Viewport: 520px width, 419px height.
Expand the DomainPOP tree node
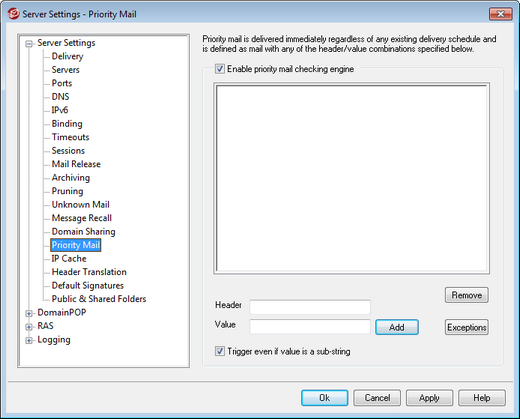(x=29, y=313)
